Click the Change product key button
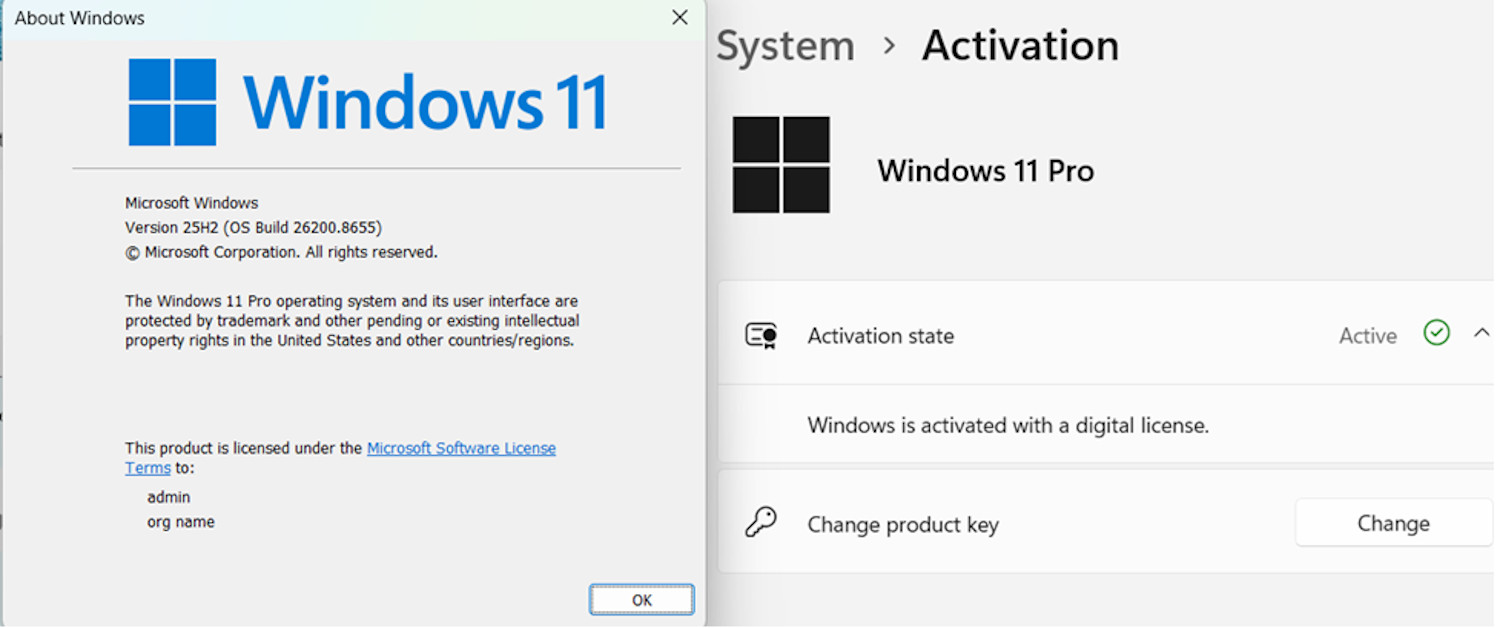Image resolution: width=1500 pixels, height=628 pixels. pos(1393,523)
